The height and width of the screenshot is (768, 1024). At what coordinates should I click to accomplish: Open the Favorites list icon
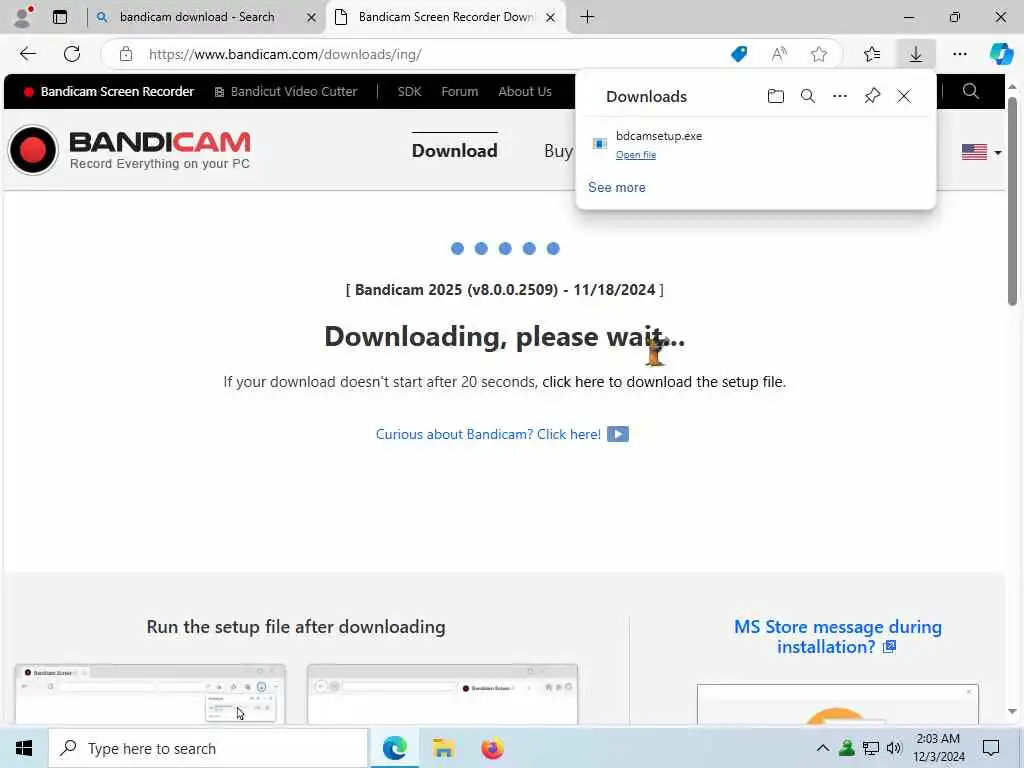coord(872,54)
